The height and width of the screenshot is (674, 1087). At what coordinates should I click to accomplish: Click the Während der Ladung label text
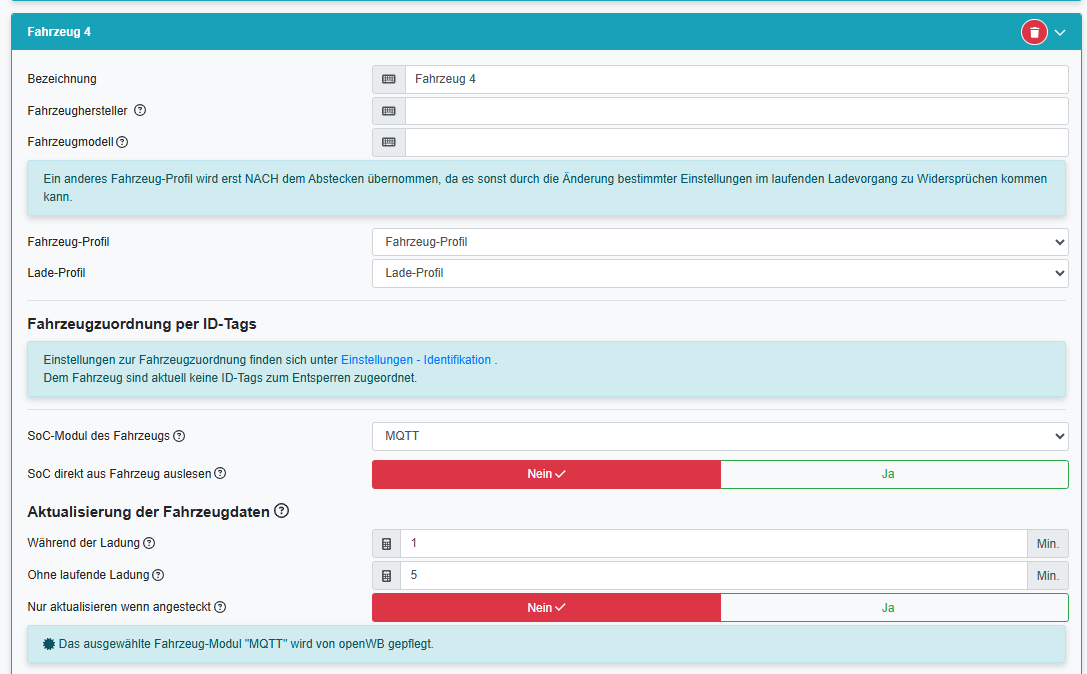(83, 543)
